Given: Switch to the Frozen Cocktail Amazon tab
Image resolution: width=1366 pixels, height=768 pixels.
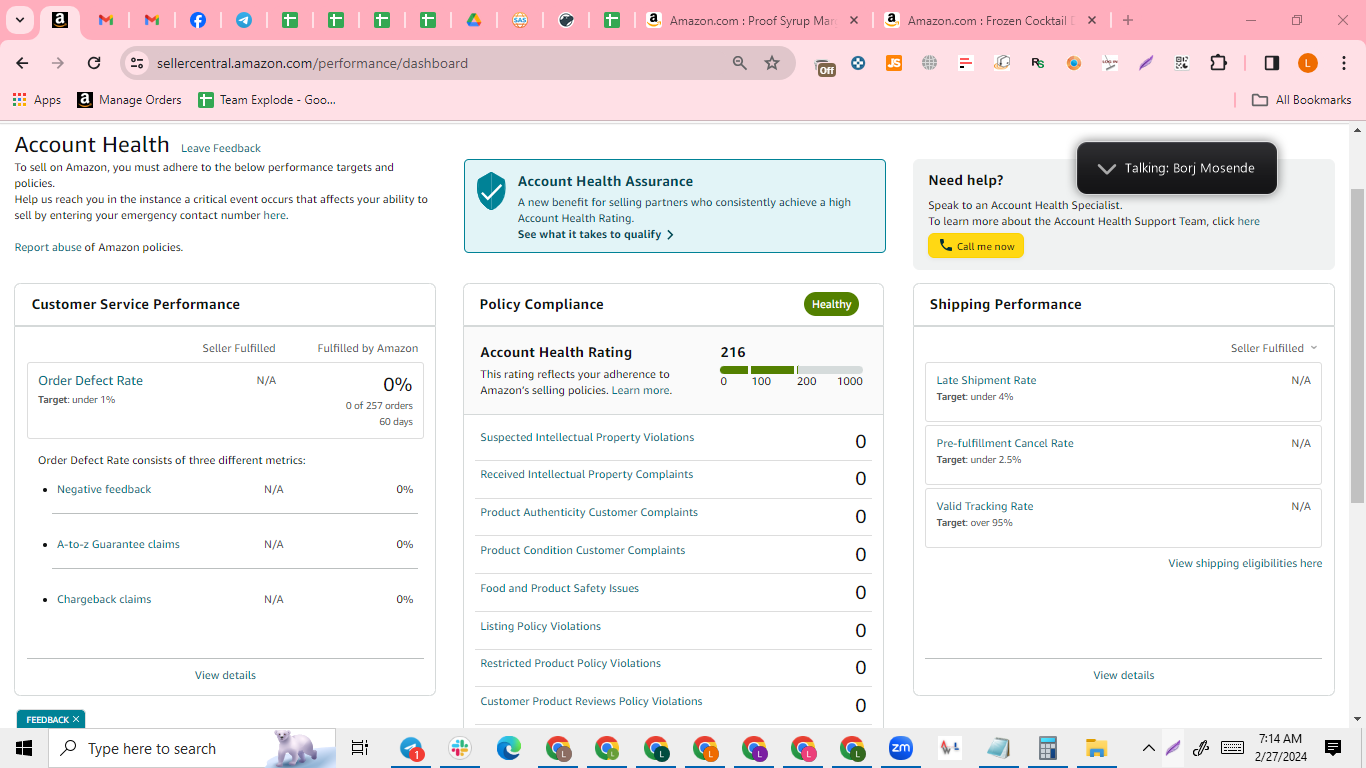Looking at the screenshot, I should click(x=992, y=20).
